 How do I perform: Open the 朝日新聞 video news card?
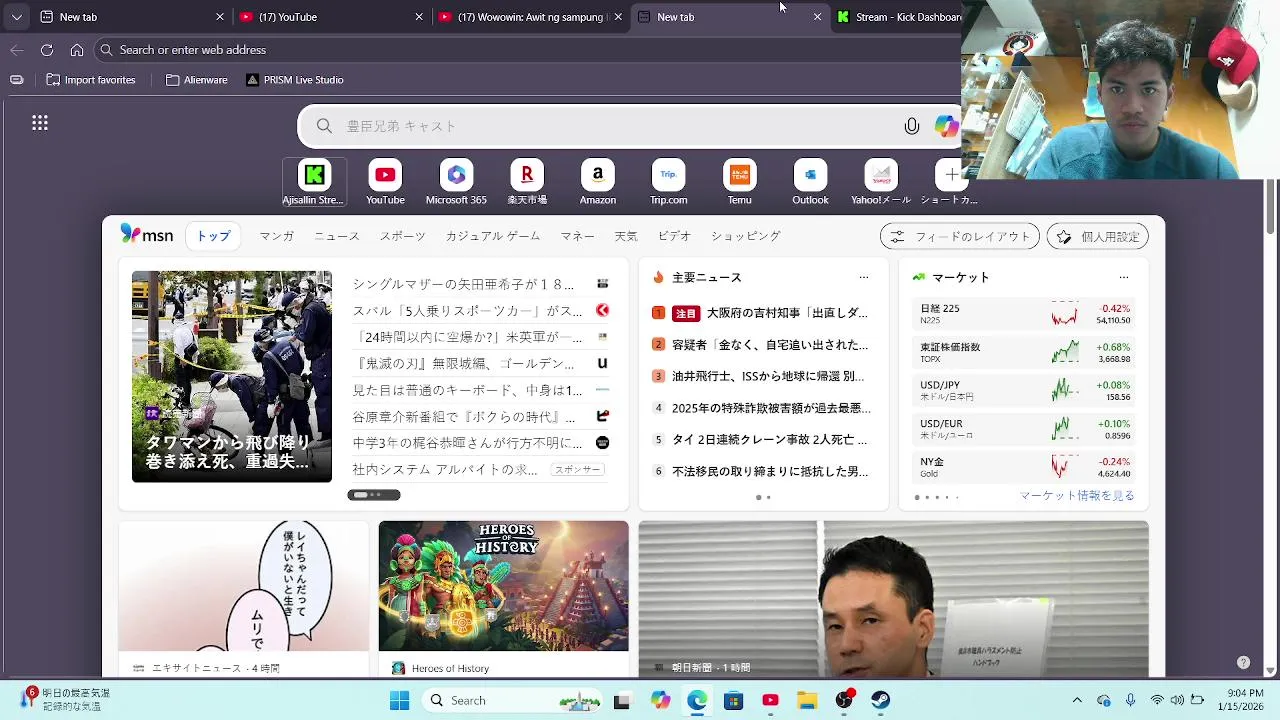[x=894, y=598]
